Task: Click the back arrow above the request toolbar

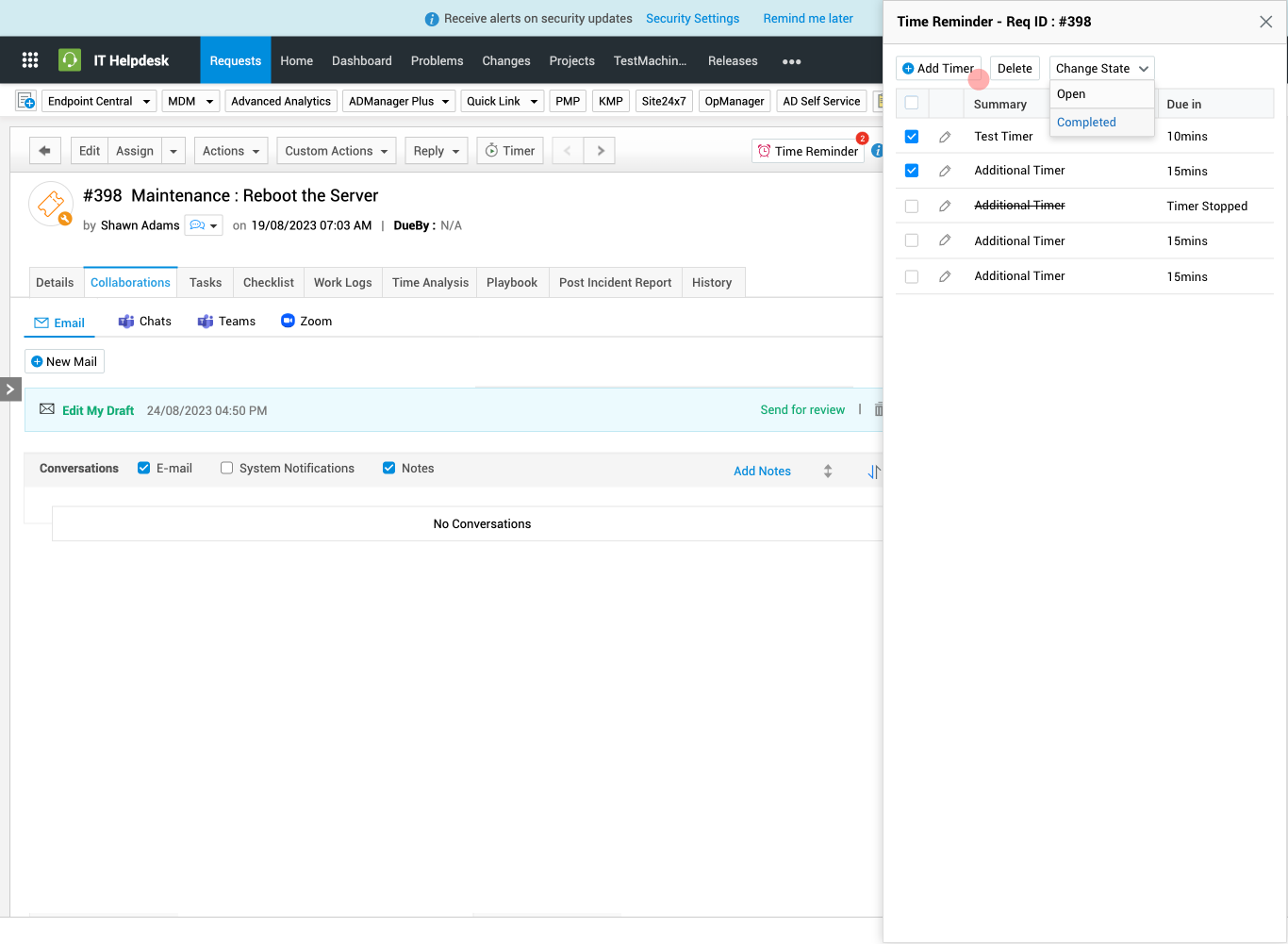Action: pyautogui.click(x=44, y=150)
